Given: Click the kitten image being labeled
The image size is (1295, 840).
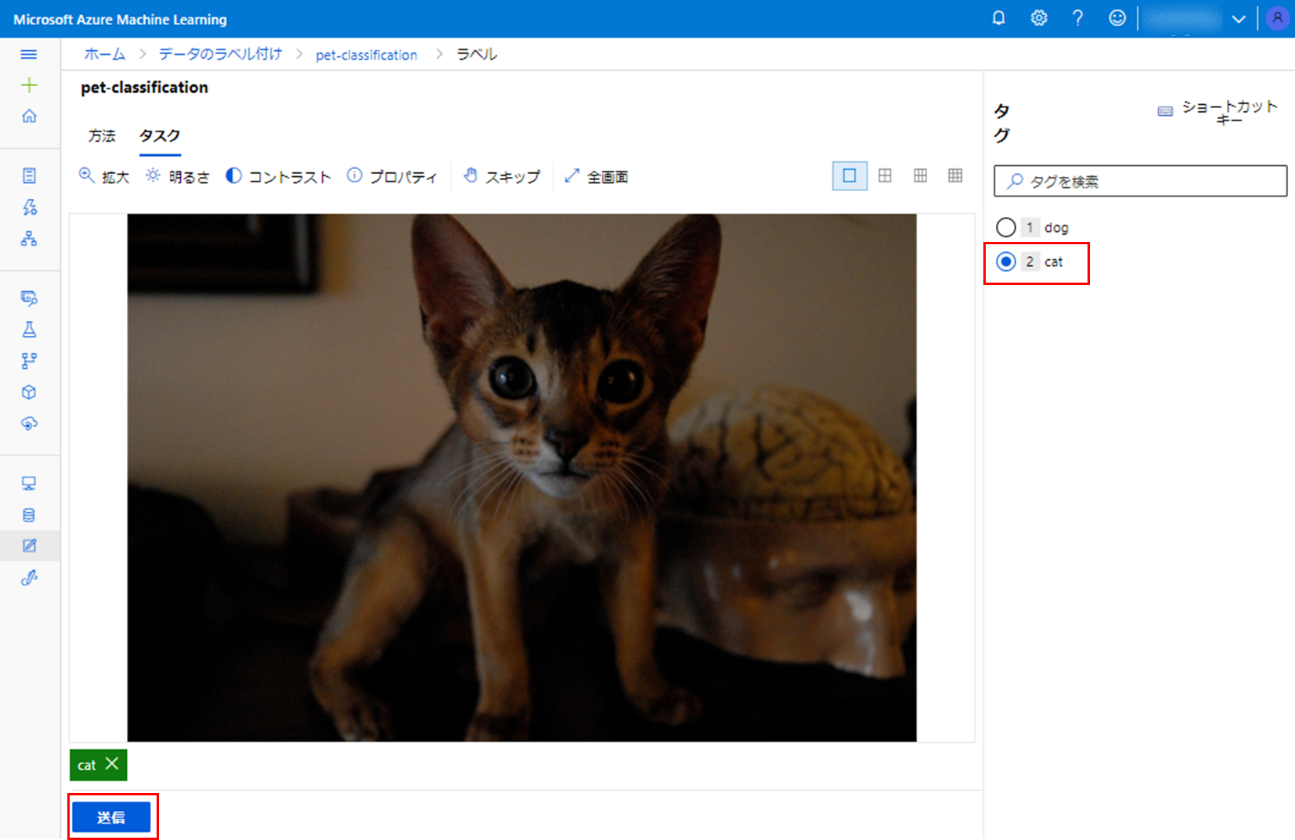Looking at the screenshot, I should pos(522,478).
